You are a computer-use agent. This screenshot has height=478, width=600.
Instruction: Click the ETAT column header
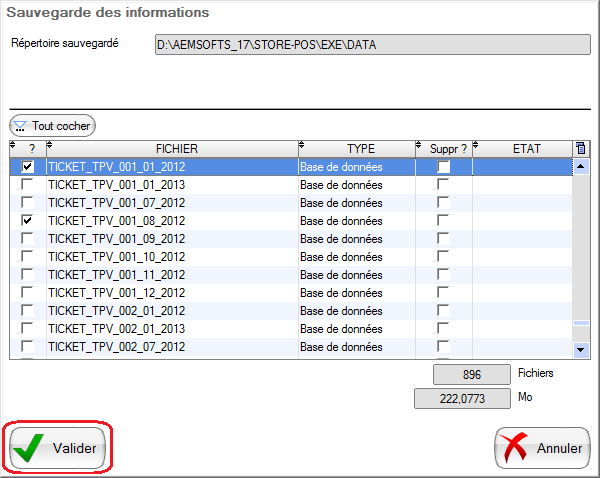click(526, 149)
